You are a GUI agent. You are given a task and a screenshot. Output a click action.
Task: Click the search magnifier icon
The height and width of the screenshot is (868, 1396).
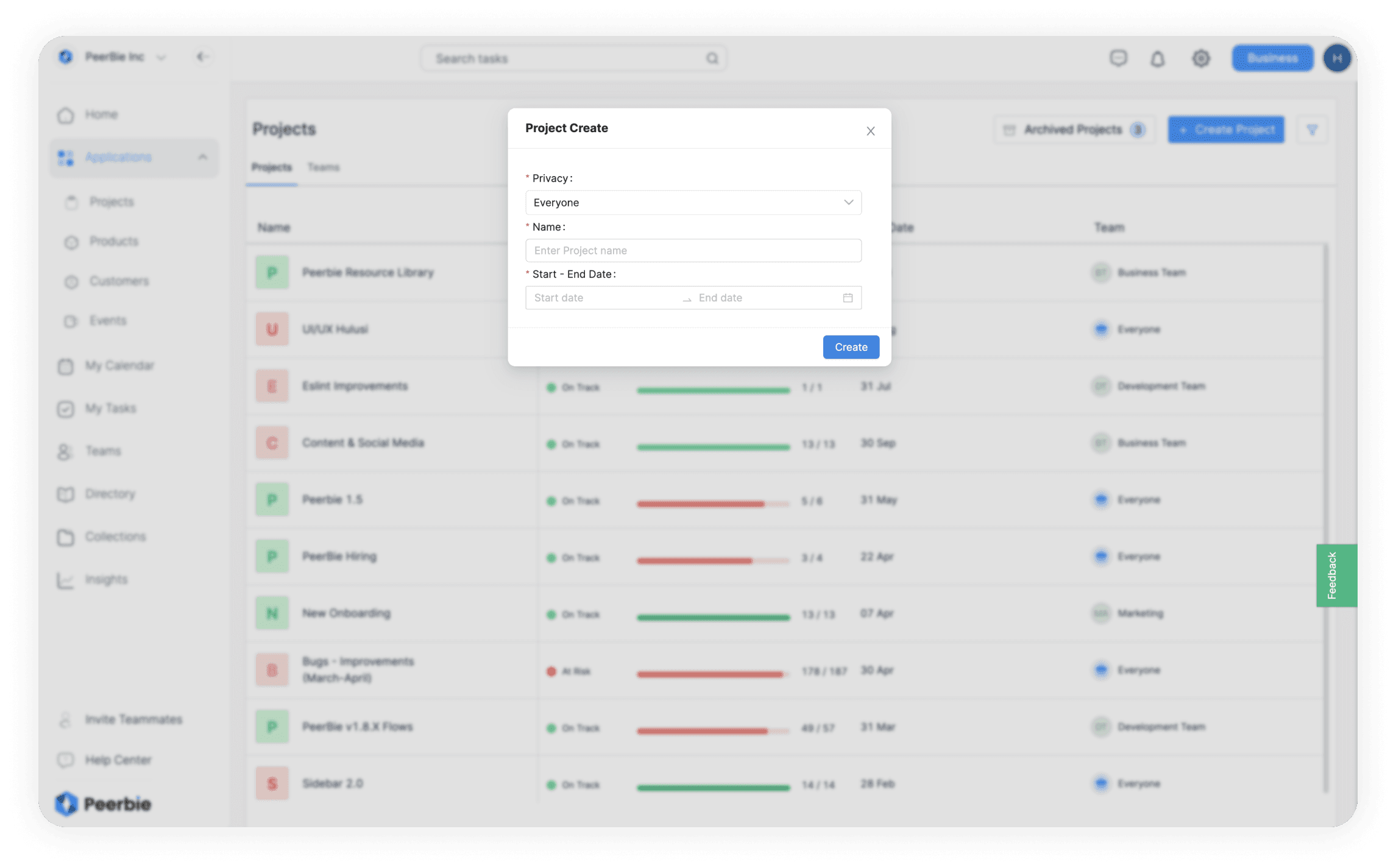(x=712, y=58)
